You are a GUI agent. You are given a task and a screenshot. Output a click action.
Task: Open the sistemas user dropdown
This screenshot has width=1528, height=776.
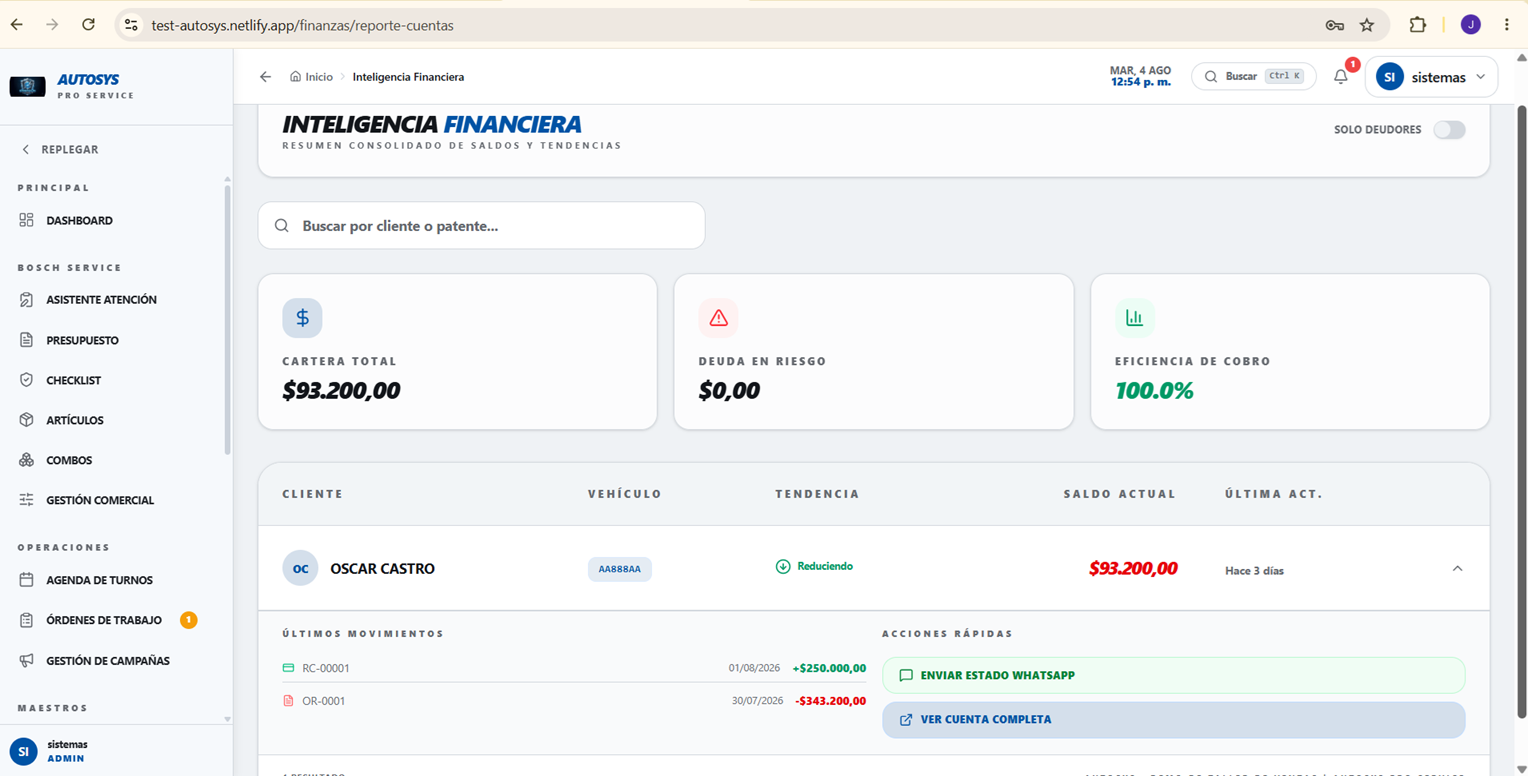pyautogui.click(x=1431, y=77)
